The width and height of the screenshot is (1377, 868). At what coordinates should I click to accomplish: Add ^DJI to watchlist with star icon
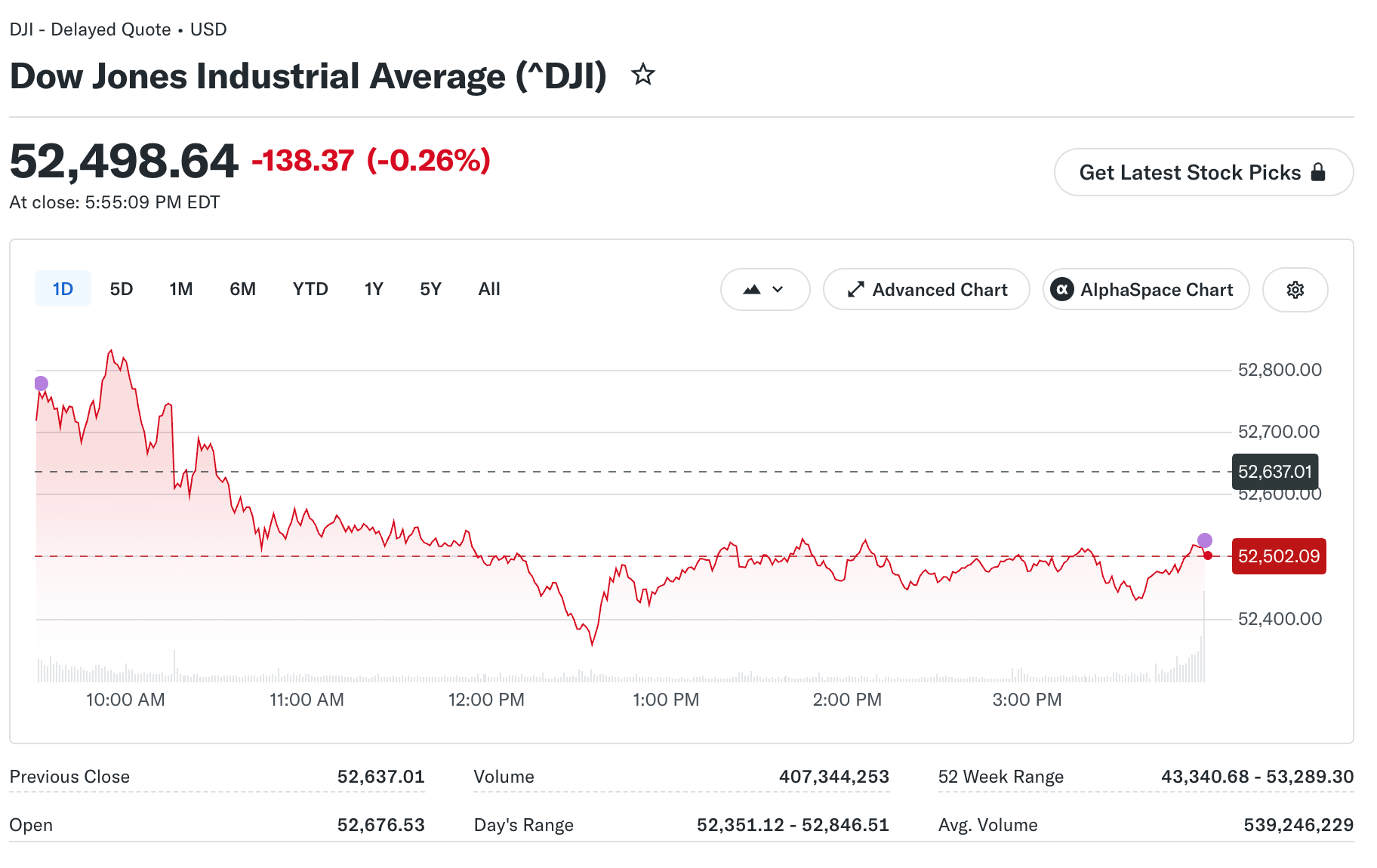tap(643, 75)
